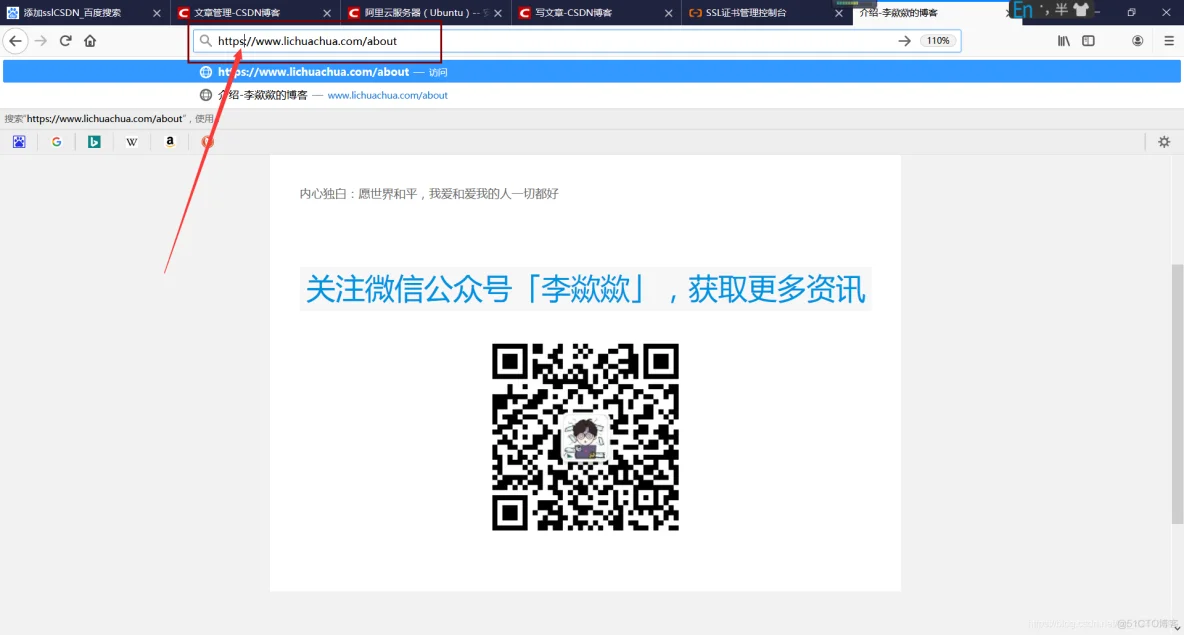Viewport: 1184px width, 635px height.
Task: Go back to the previous page
Action: (15, 41)
